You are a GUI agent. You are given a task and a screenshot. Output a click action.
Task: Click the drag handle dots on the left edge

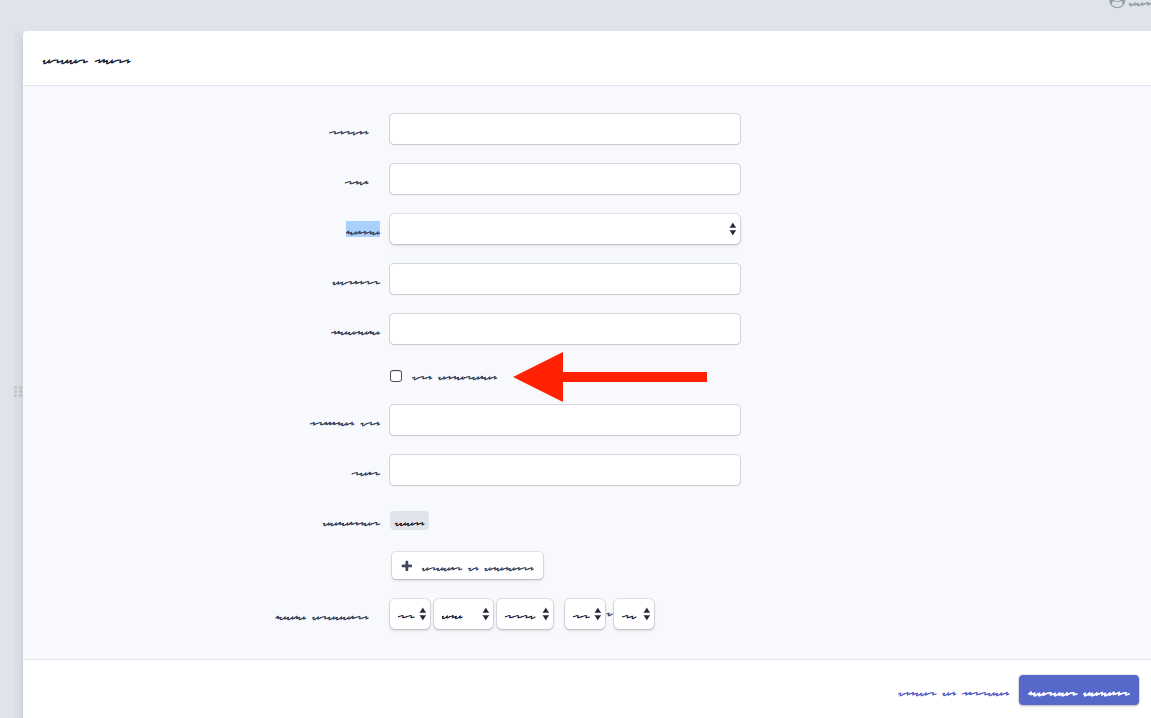(x=17, y=392)
